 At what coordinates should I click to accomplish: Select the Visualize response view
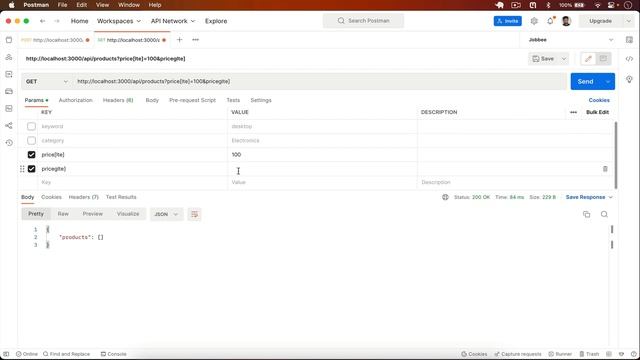coord(128,214)
